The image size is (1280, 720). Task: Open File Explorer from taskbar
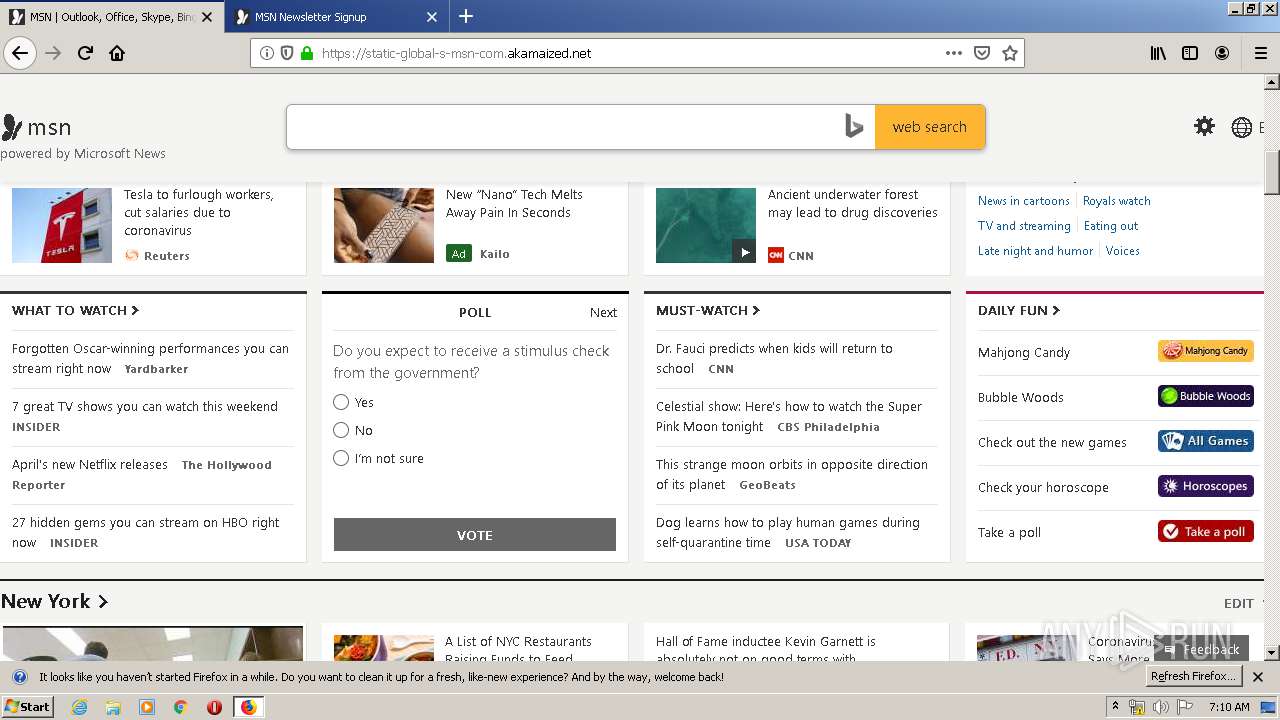113,707
